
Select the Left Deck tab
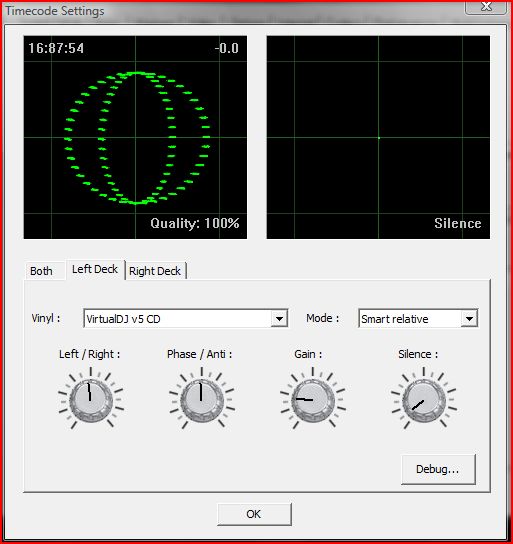click(95, 269)
